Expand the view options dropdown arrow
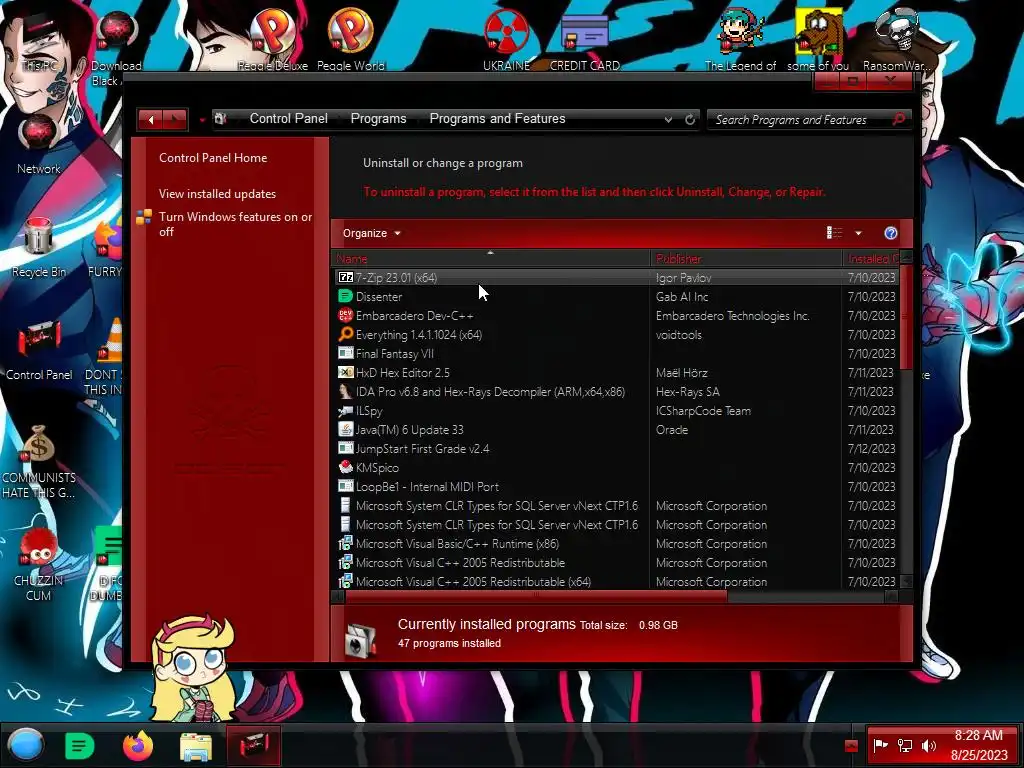1024x768 pixels. [858, 233]
